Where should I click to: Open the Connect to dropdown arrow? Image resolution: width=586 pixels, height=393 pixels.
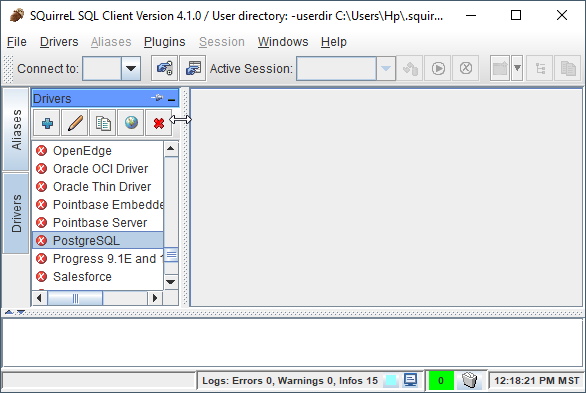tap(131, 68)
